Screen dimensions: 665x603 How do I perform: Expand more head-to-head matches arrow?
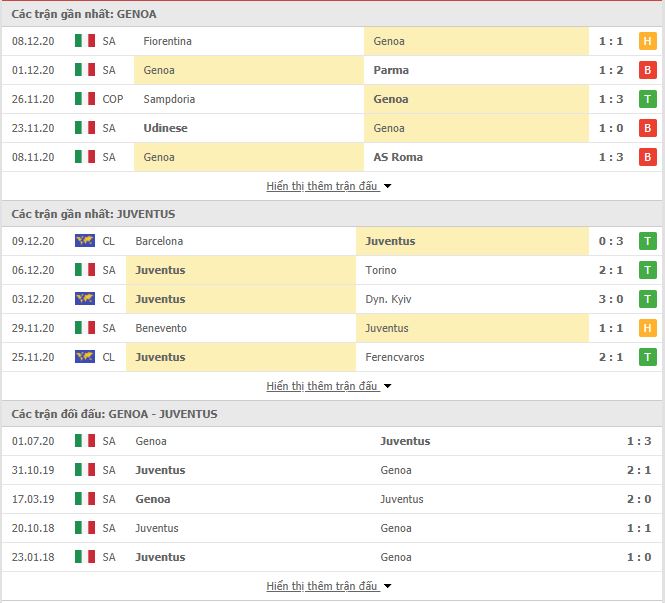(387, 586)
